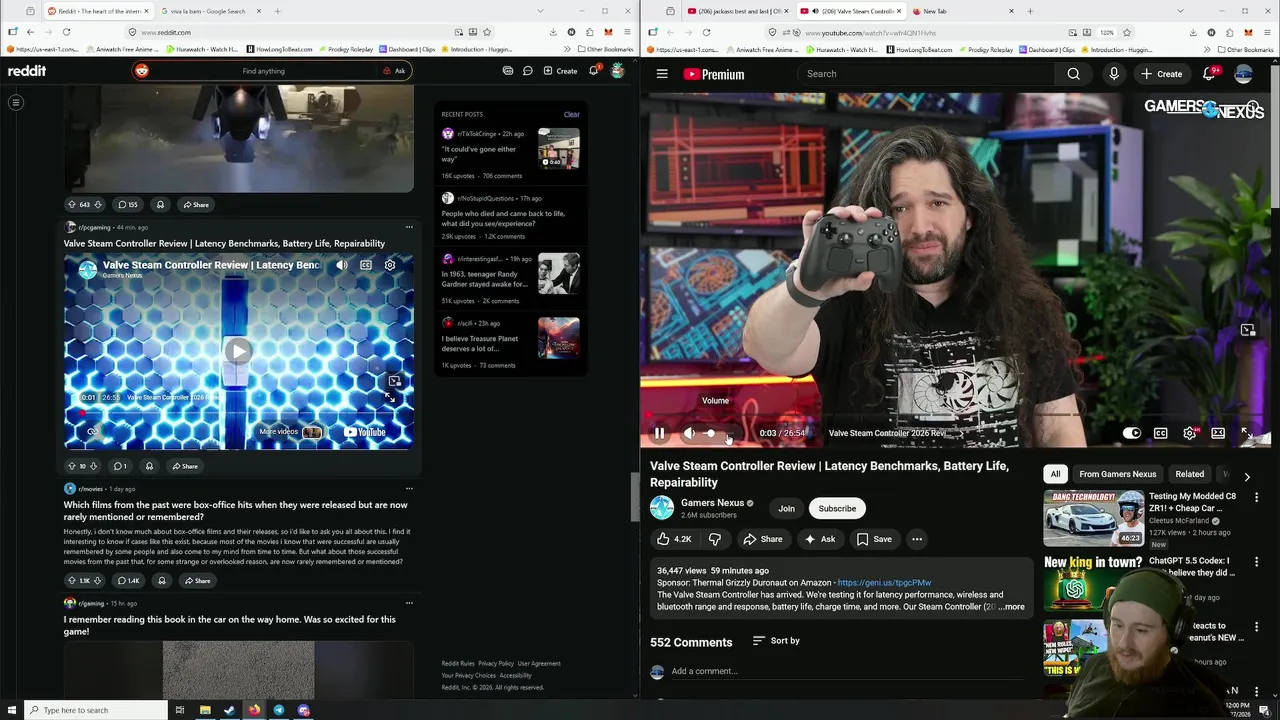Mute the YouTube player volume

coord(689,433)
